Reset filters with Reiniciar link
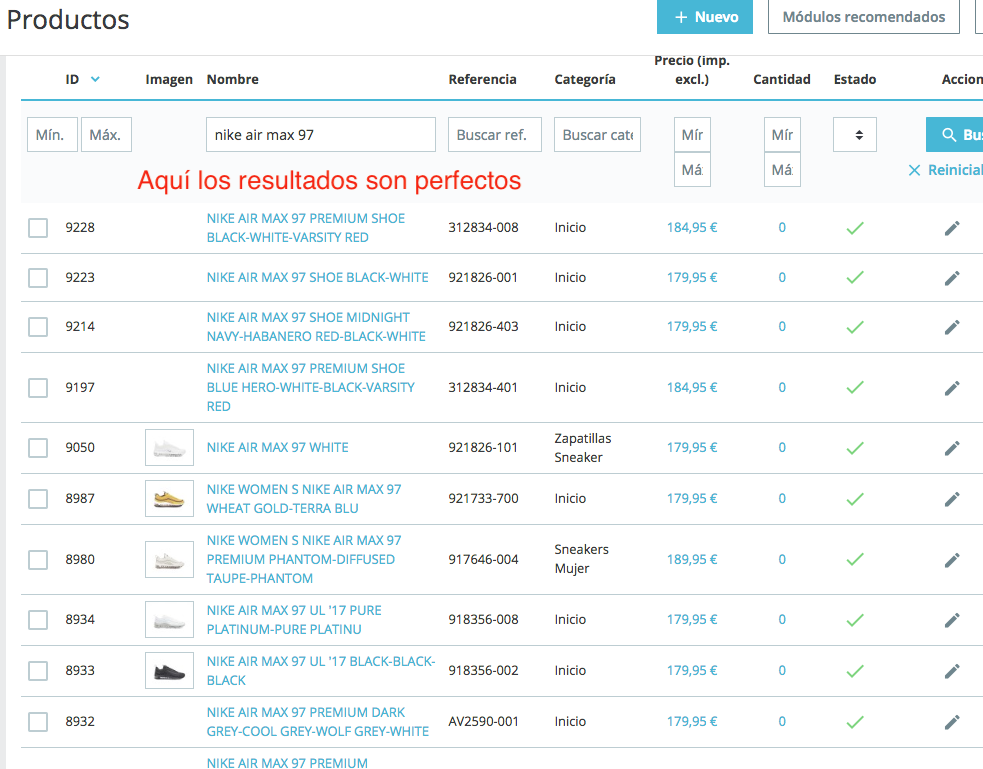The width and height of the screenshot is (983, 769). (945, 170)
